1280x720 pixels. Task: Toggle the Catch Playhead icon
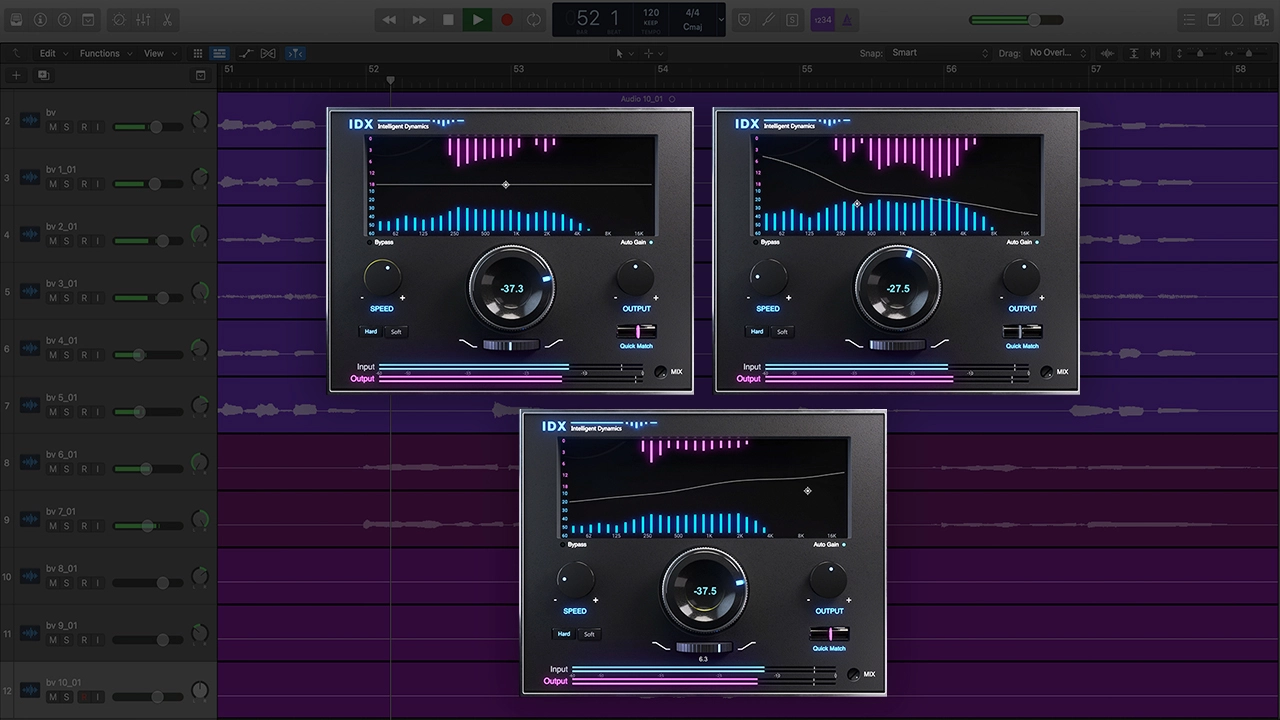tap(296, 53)
